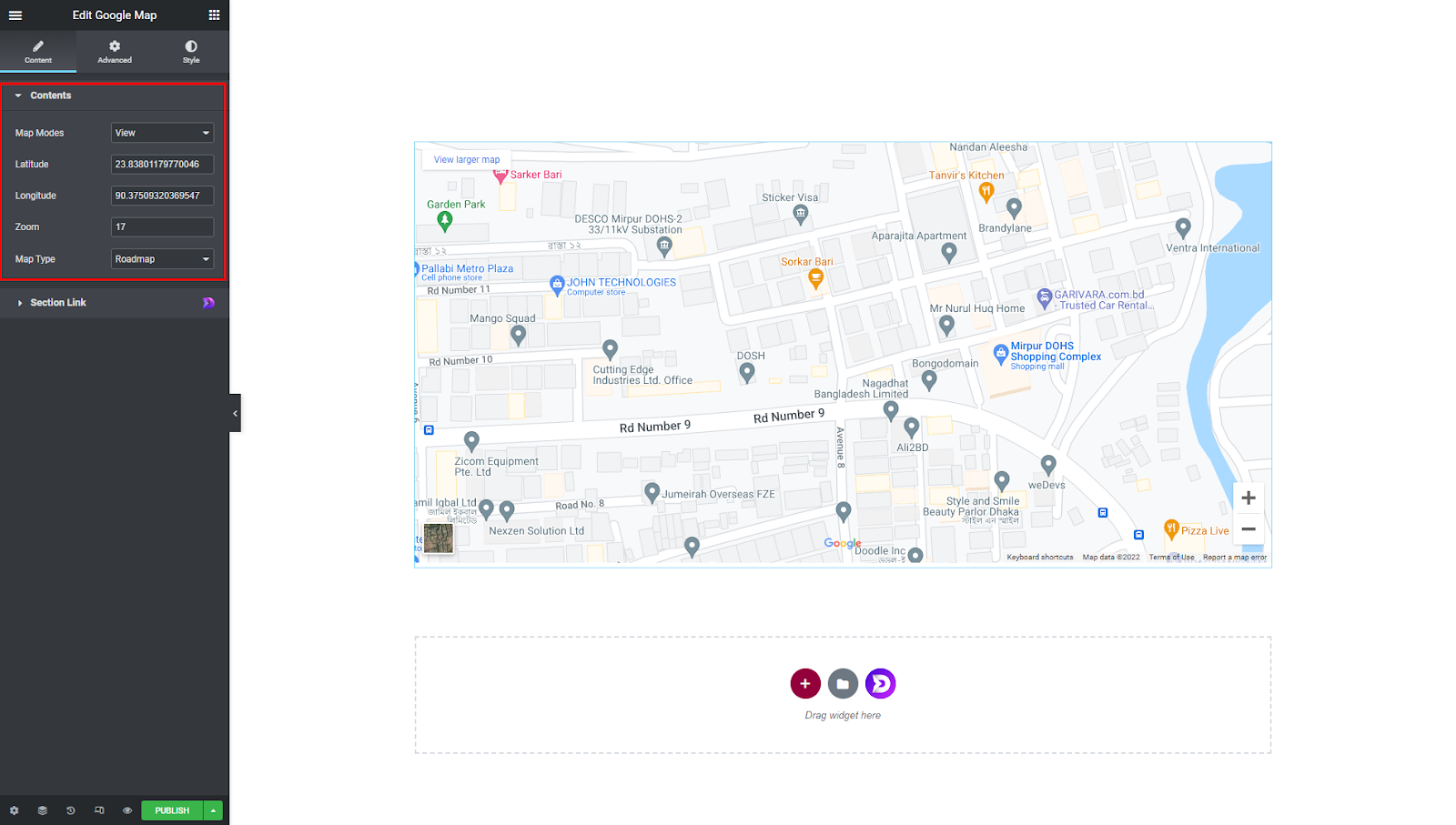
Task: Open page settings gear in bottom bar
Action: pos(14,810)
